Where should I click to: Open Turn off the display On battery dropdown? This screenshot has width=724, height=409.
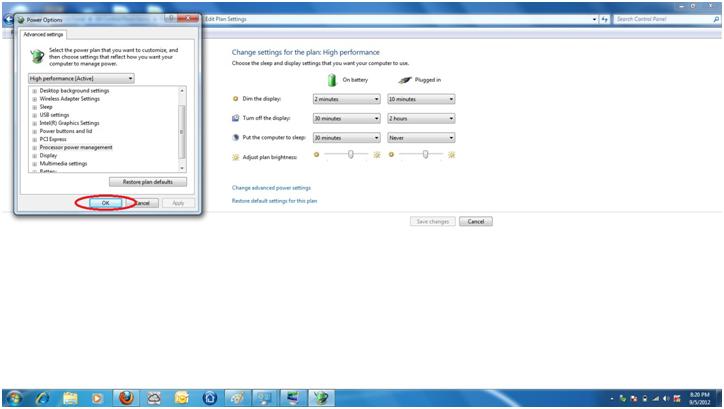(347, 119)
